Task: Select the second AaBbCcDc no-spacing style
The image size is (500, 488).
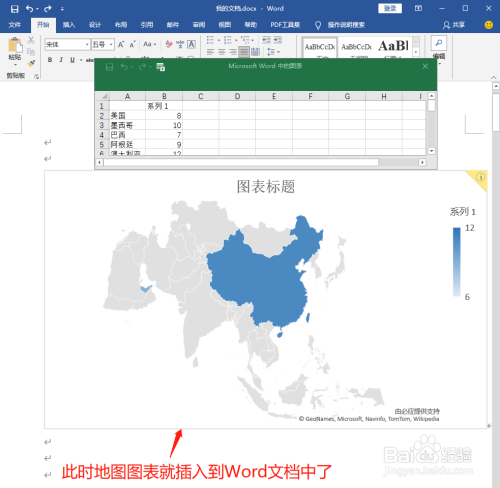Action: (356, 47)
